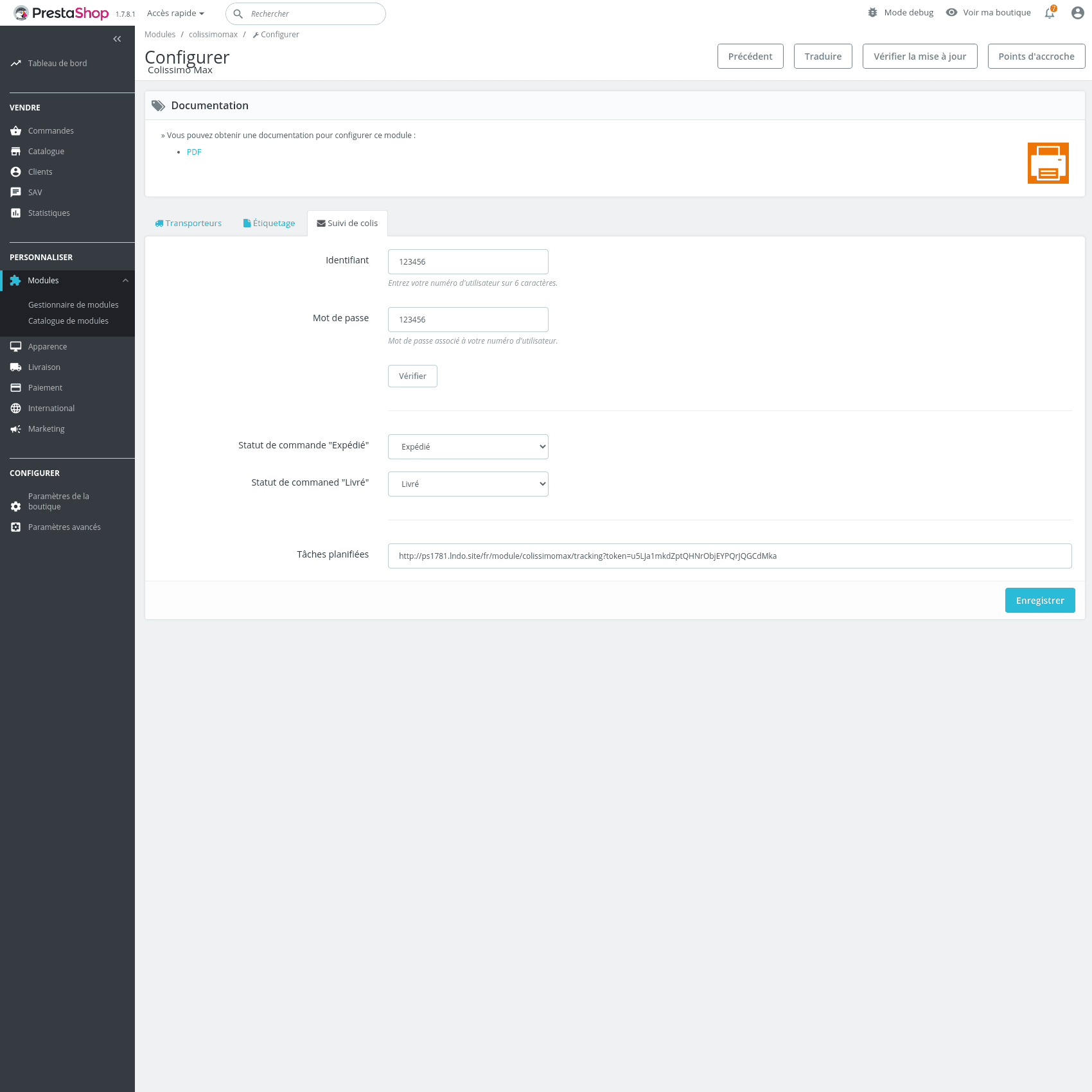Open Gestionnaire de modules submenu item

tap(73, 304)
